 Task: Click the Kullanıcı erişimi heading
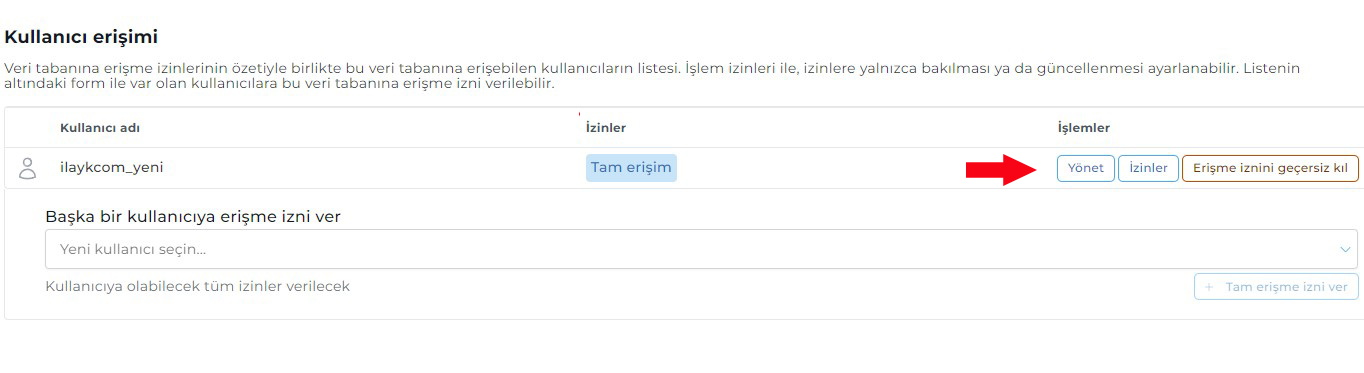tap(82, 37)
